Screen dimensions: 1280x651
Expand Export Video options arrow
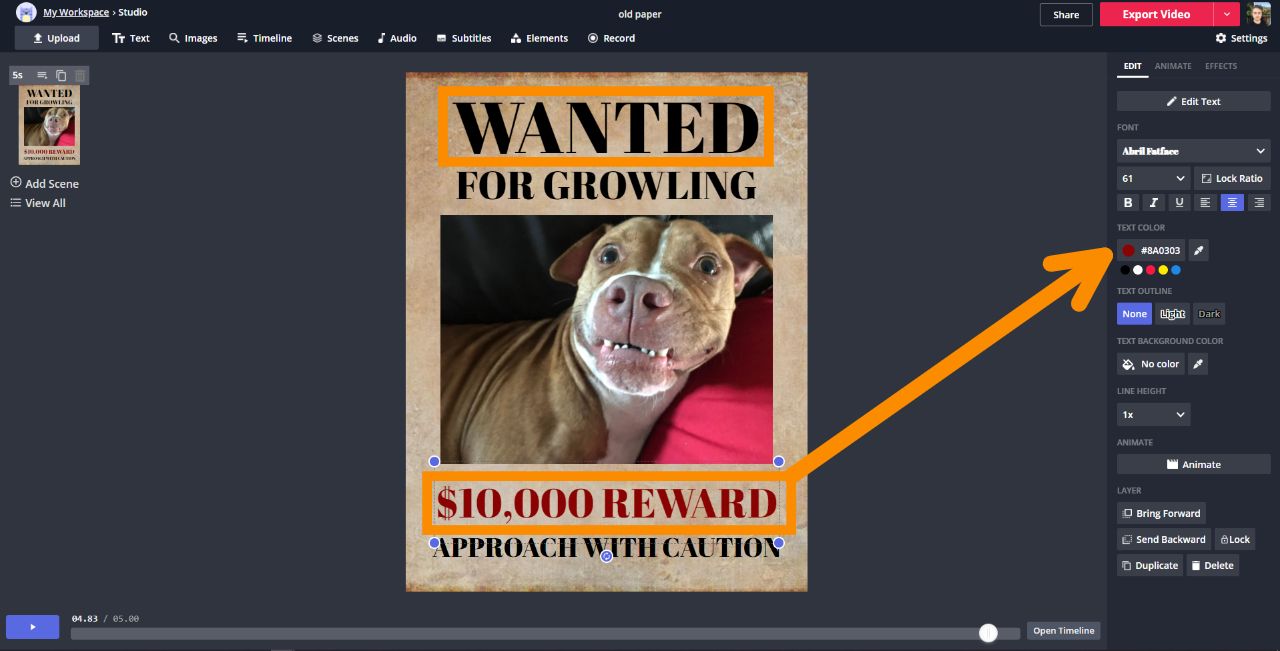click(1227, 14)
